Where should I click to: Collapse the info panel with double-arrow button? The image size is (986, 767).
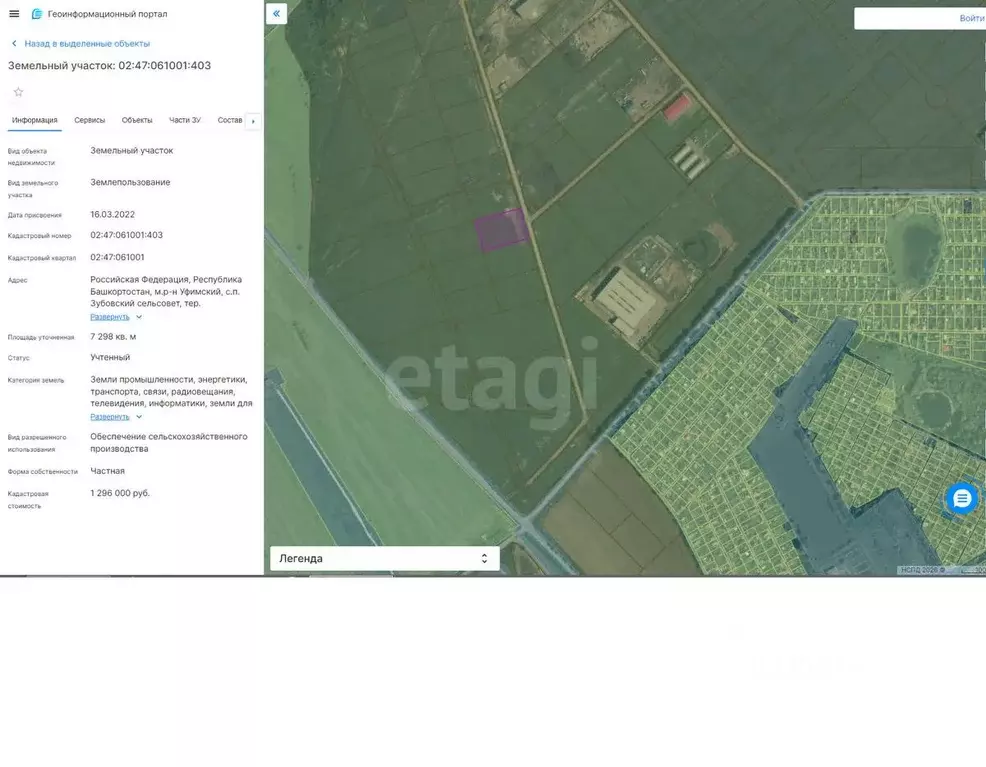276,14
